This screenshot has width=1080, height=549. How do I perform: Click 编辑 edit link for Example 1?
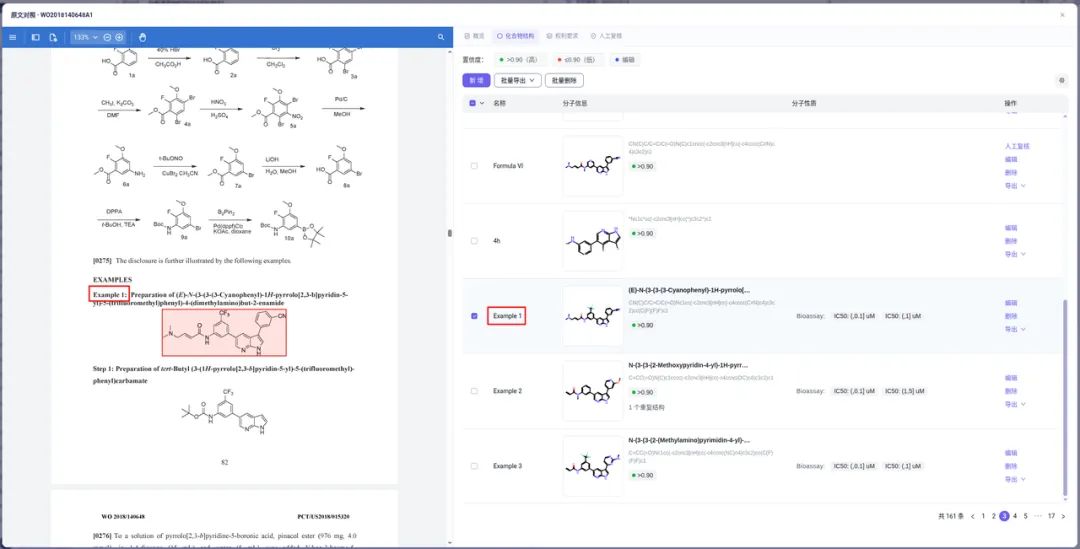1010,302
